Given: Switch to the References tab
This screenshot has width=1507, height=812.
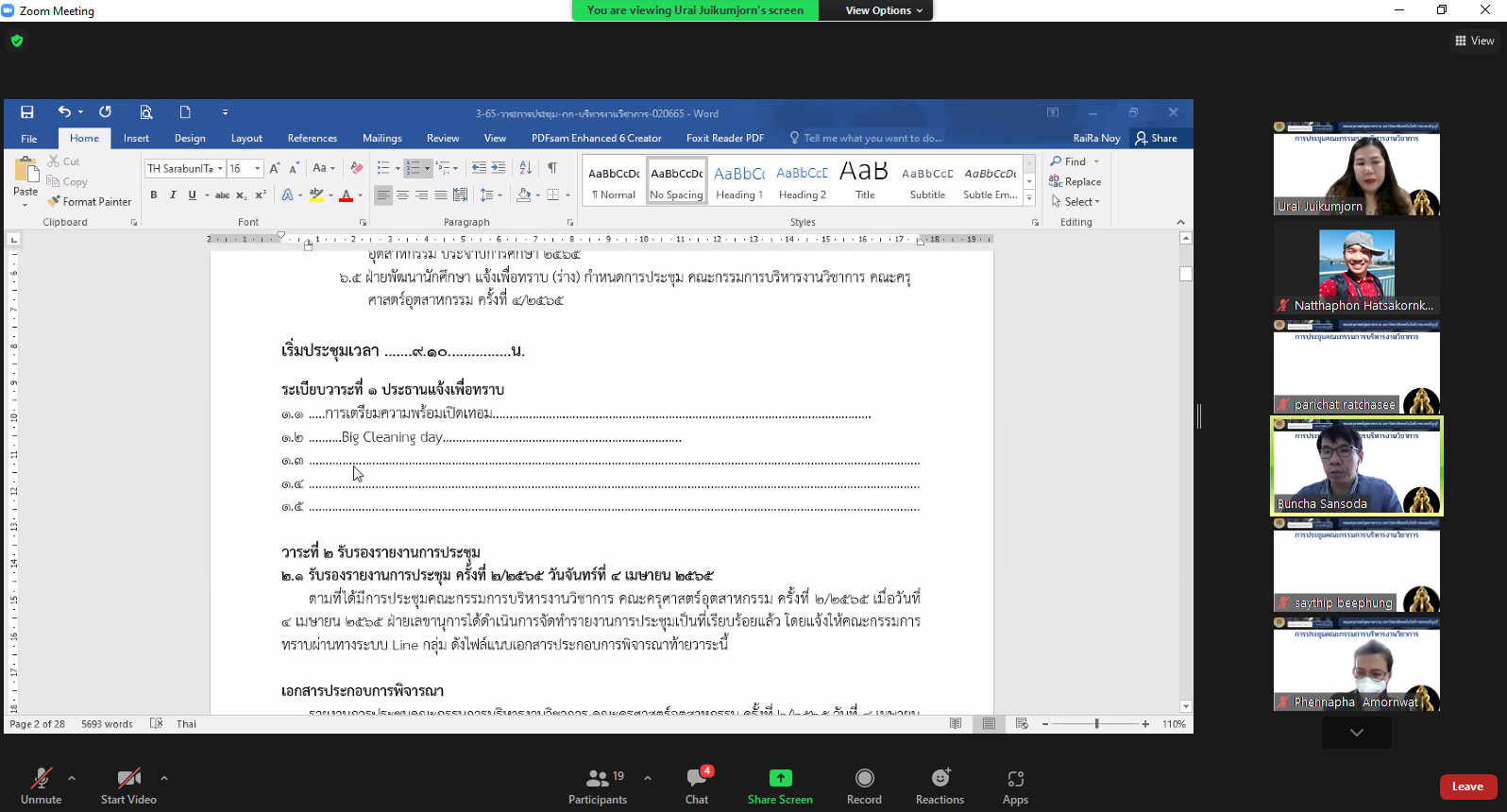Looking at the screenshot, I should (x=313, y=138).
